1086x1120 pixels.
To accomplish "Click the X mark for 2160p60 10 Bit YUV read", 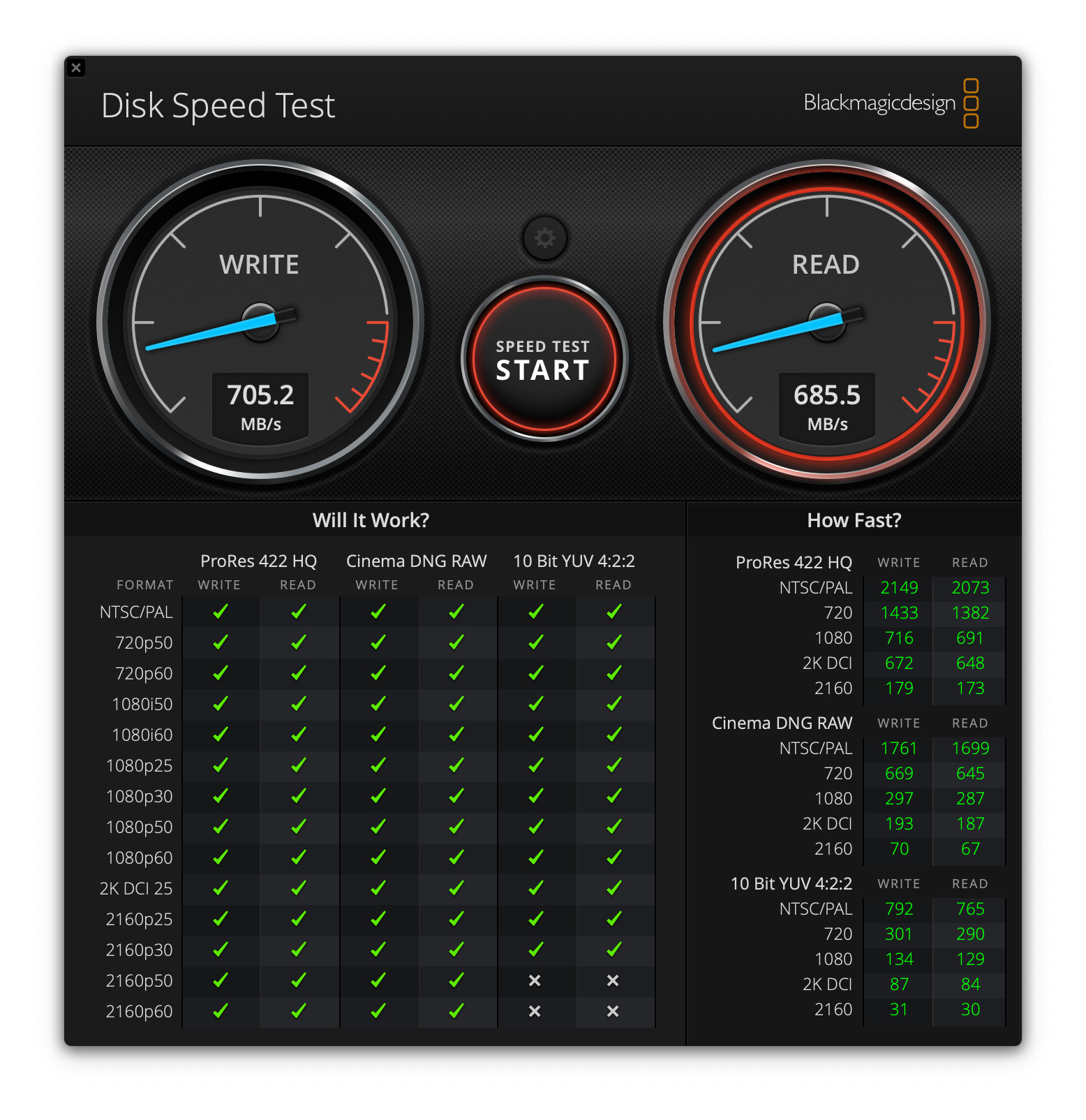I will [x=613, y=1011].
